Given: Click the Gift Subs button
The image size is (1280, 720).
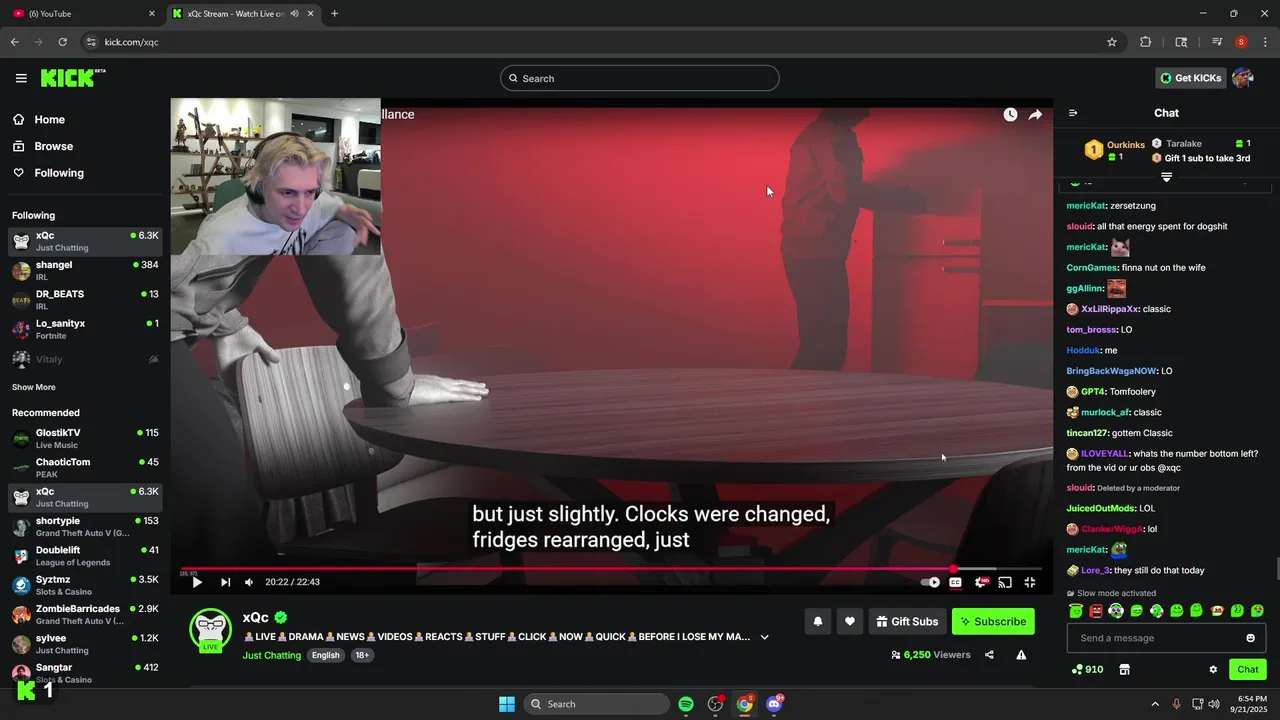Looking at the screenshot, I should (x=907, y=621).
